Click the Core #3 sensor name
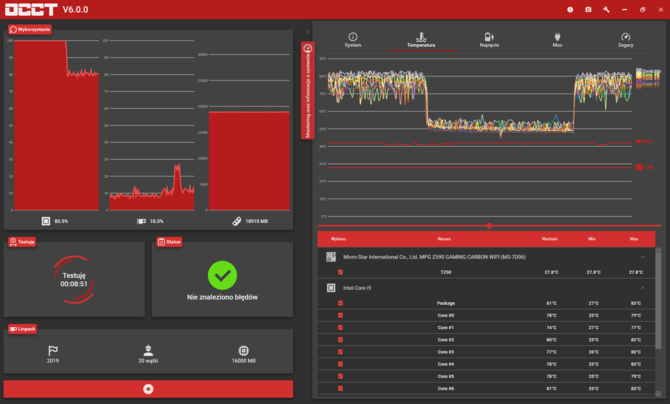The height and width of the screenshot is (404, 670). point(446,352)
